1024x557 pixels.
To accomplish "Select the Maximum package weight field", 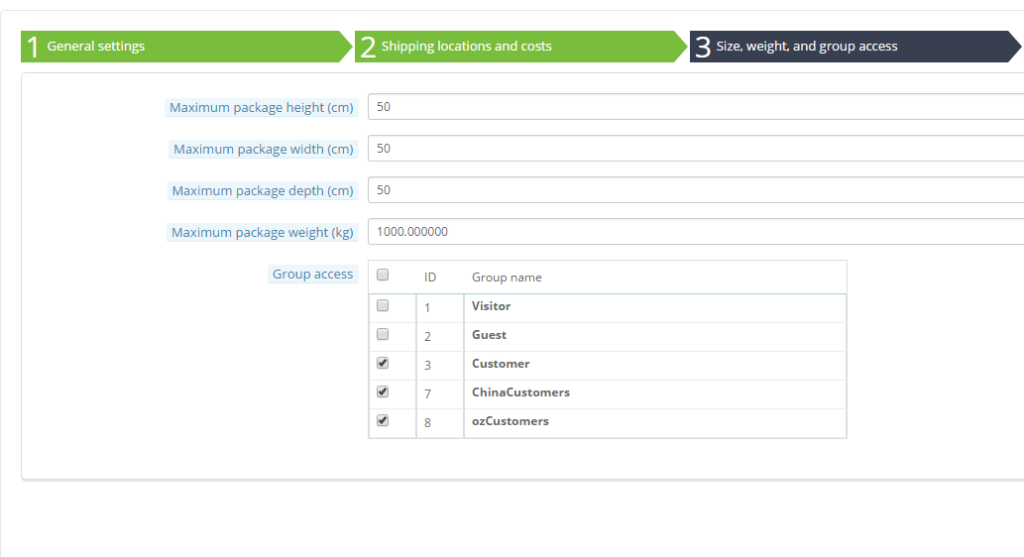I will pyautogui.click(x=695, y=232).
